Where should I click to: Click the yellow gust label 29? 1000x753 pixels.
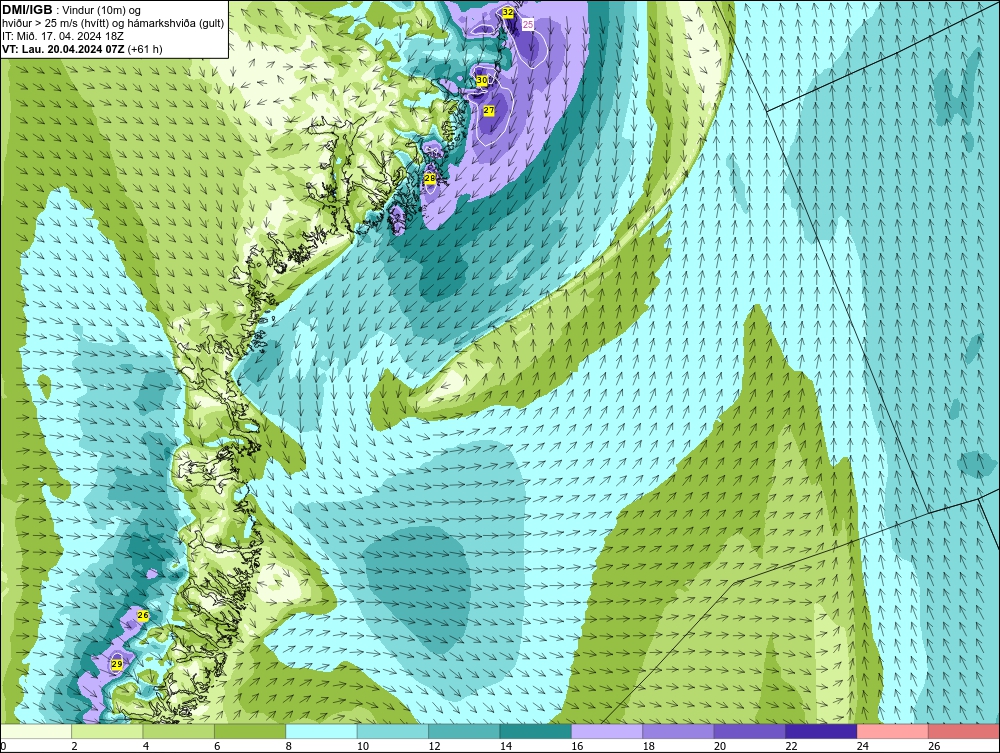click(117, 664)
